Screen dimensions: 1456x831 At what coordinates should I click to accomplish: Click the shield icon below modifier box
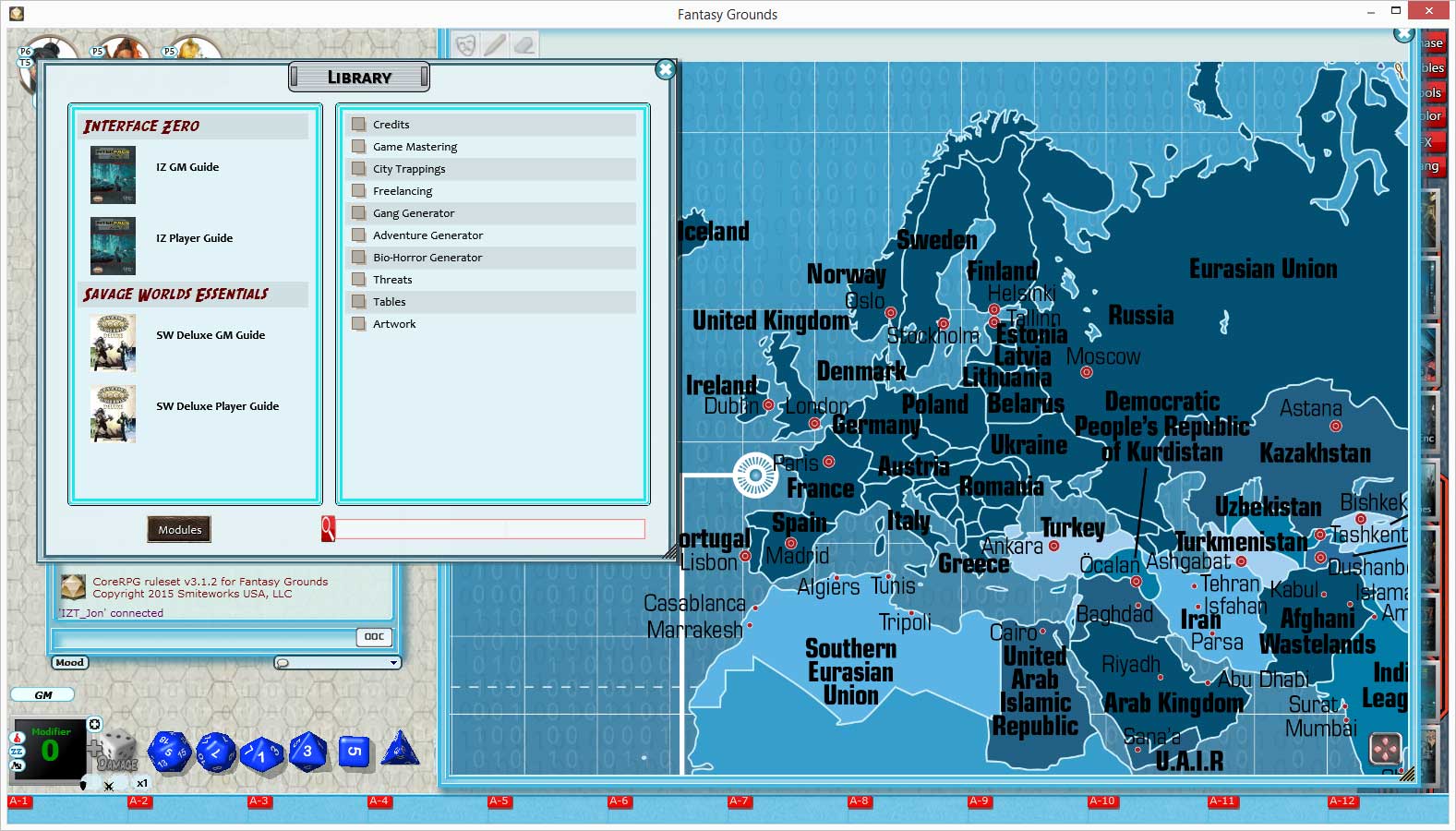83,785
